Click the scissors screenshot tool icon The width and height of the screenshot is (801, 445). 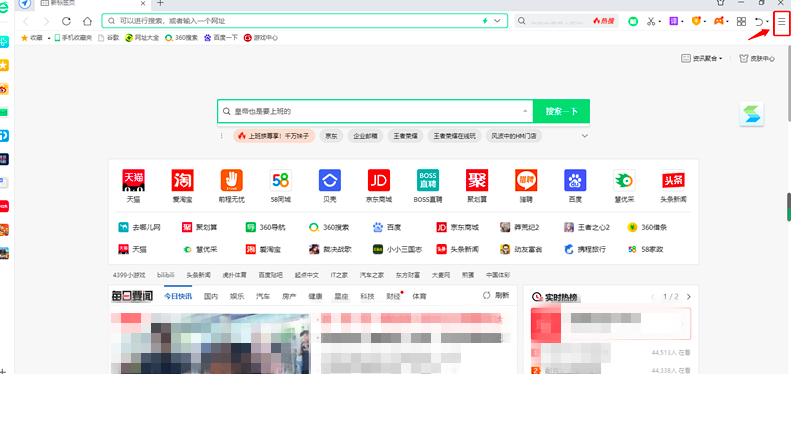(650, 21)
